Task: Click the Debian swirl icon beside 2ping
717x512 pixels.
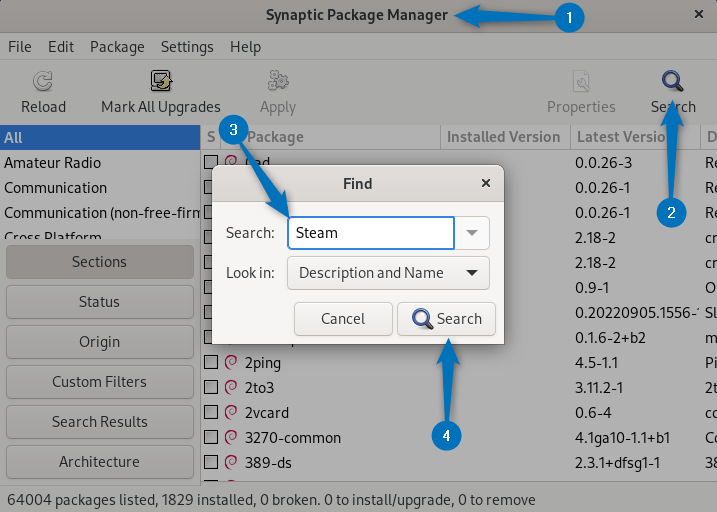Action: [x=231, y=362]
